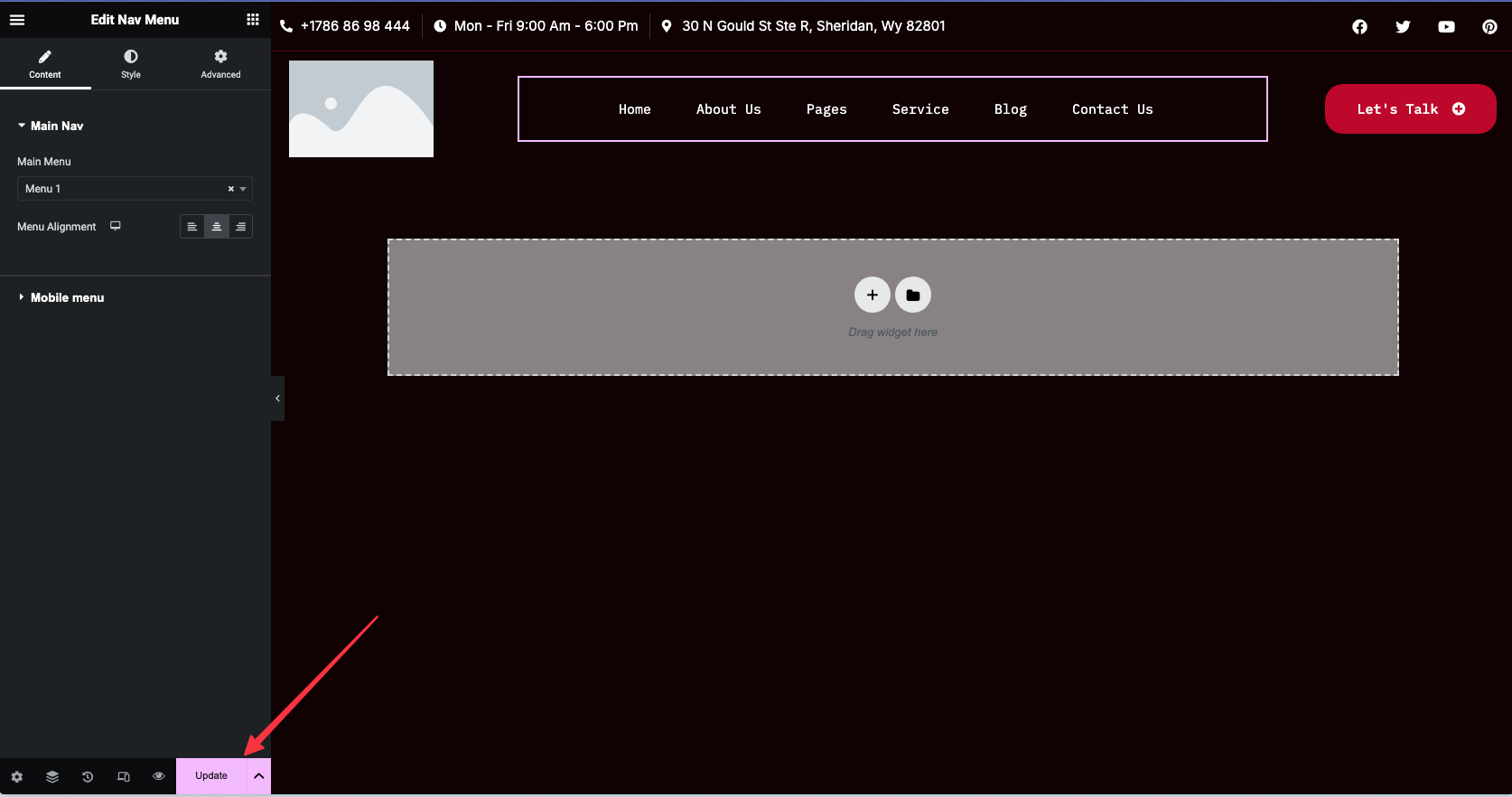1512x797 pixels.
Task: Open the template library folder button
Action: [x=913, y=295]
